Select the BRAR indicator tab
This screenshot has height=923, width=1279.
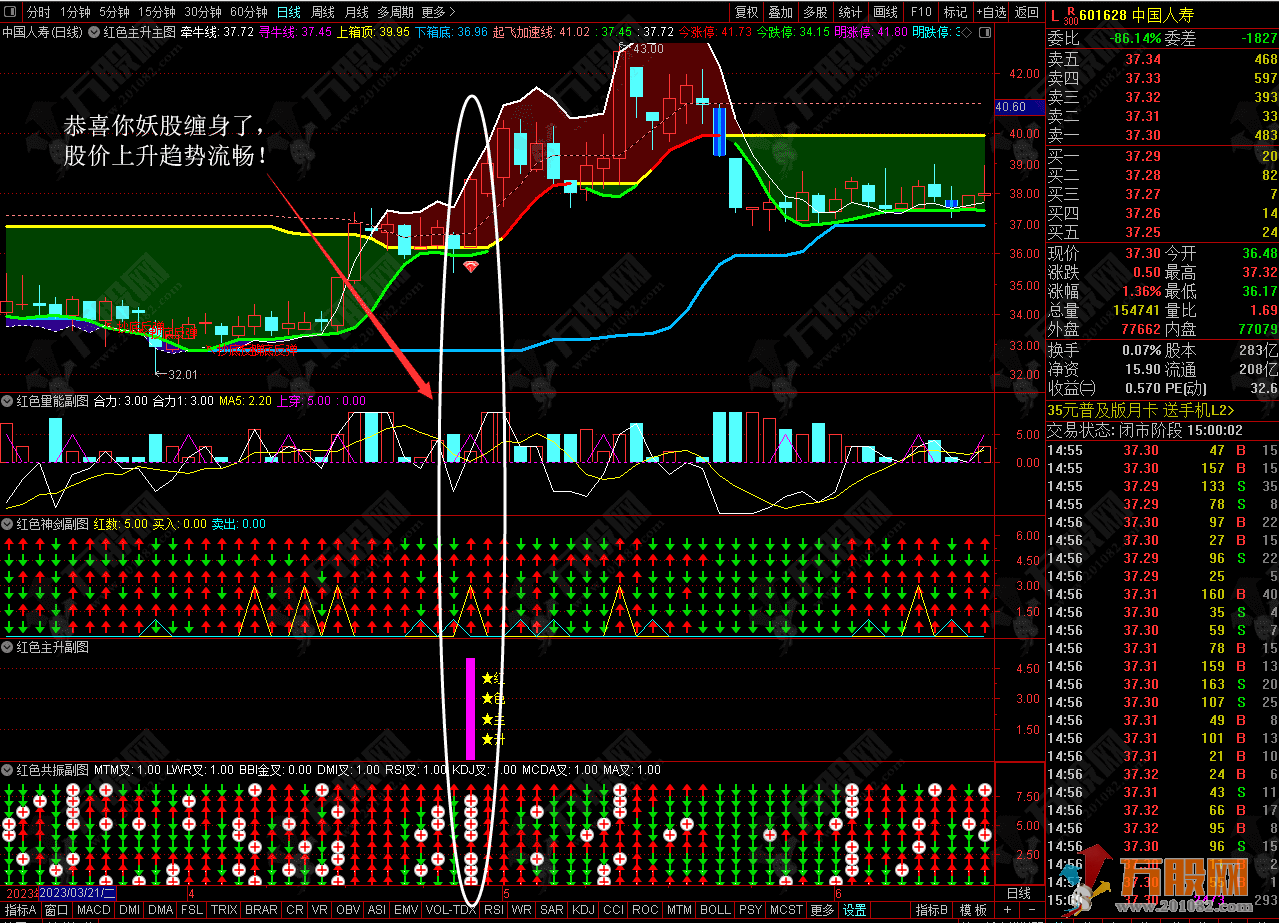click(x=261, y=911)
